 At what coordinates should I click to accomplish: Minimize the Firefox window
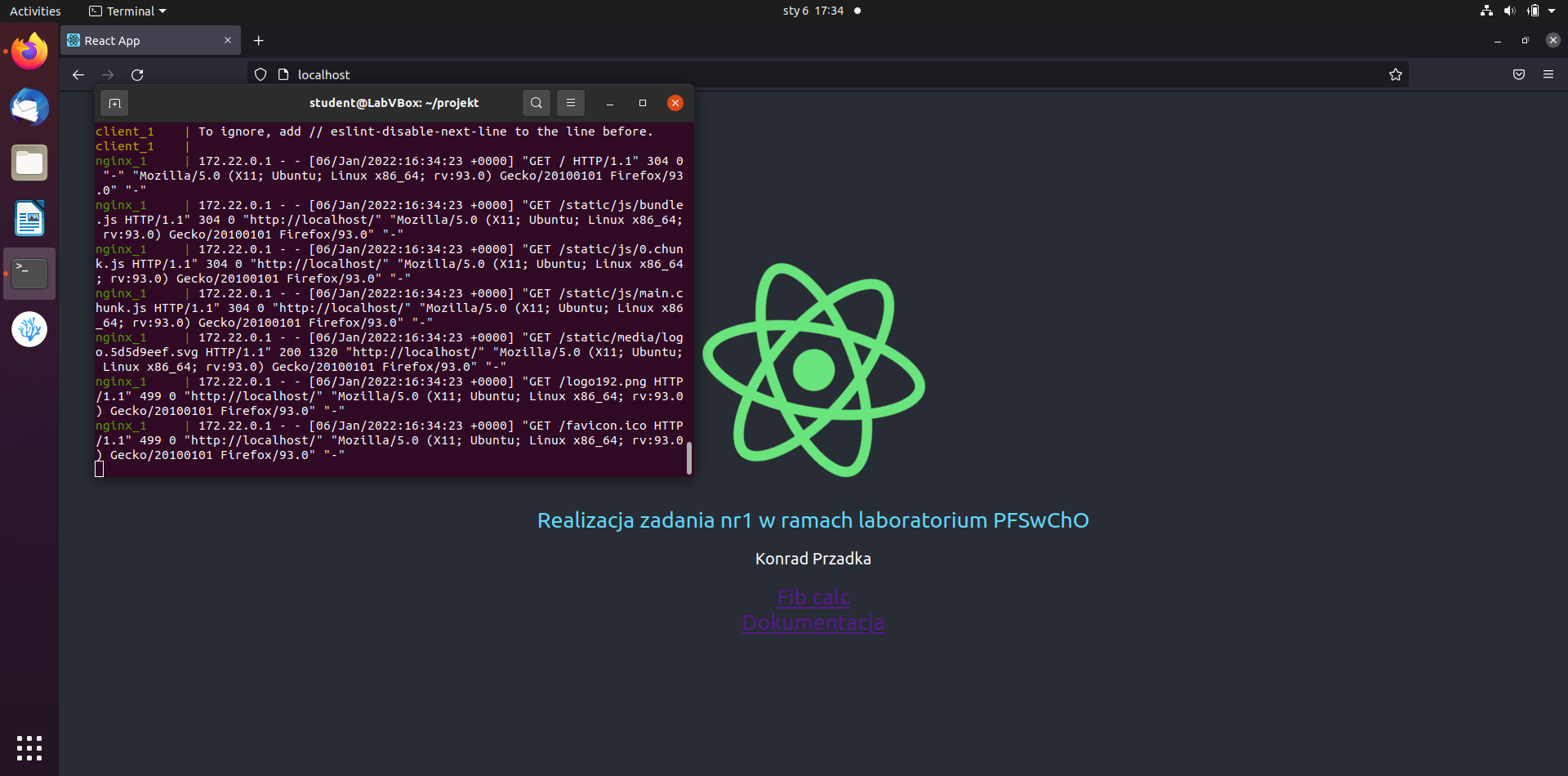pos(1498,40)
